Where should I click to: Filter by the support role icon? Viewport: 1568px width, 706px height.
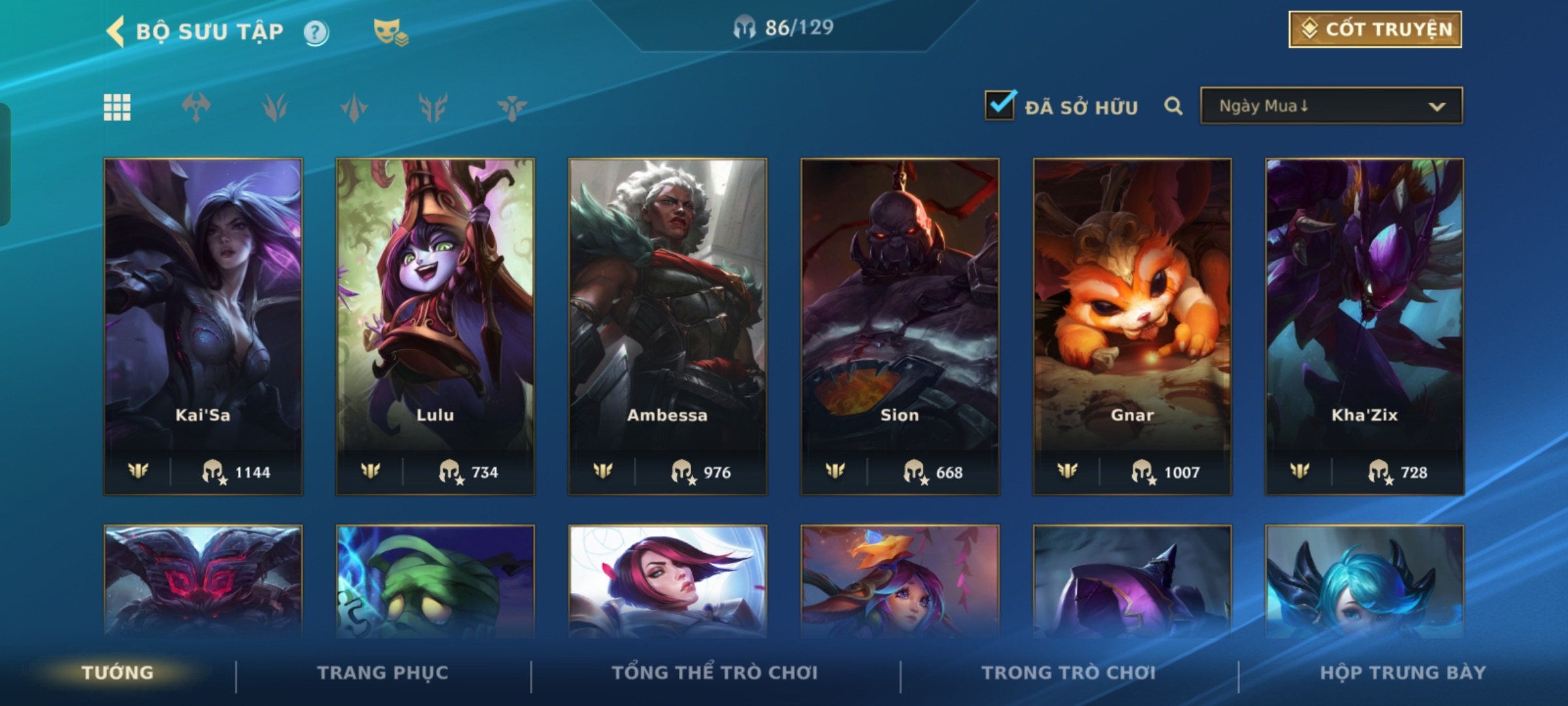tap(512, 107)
